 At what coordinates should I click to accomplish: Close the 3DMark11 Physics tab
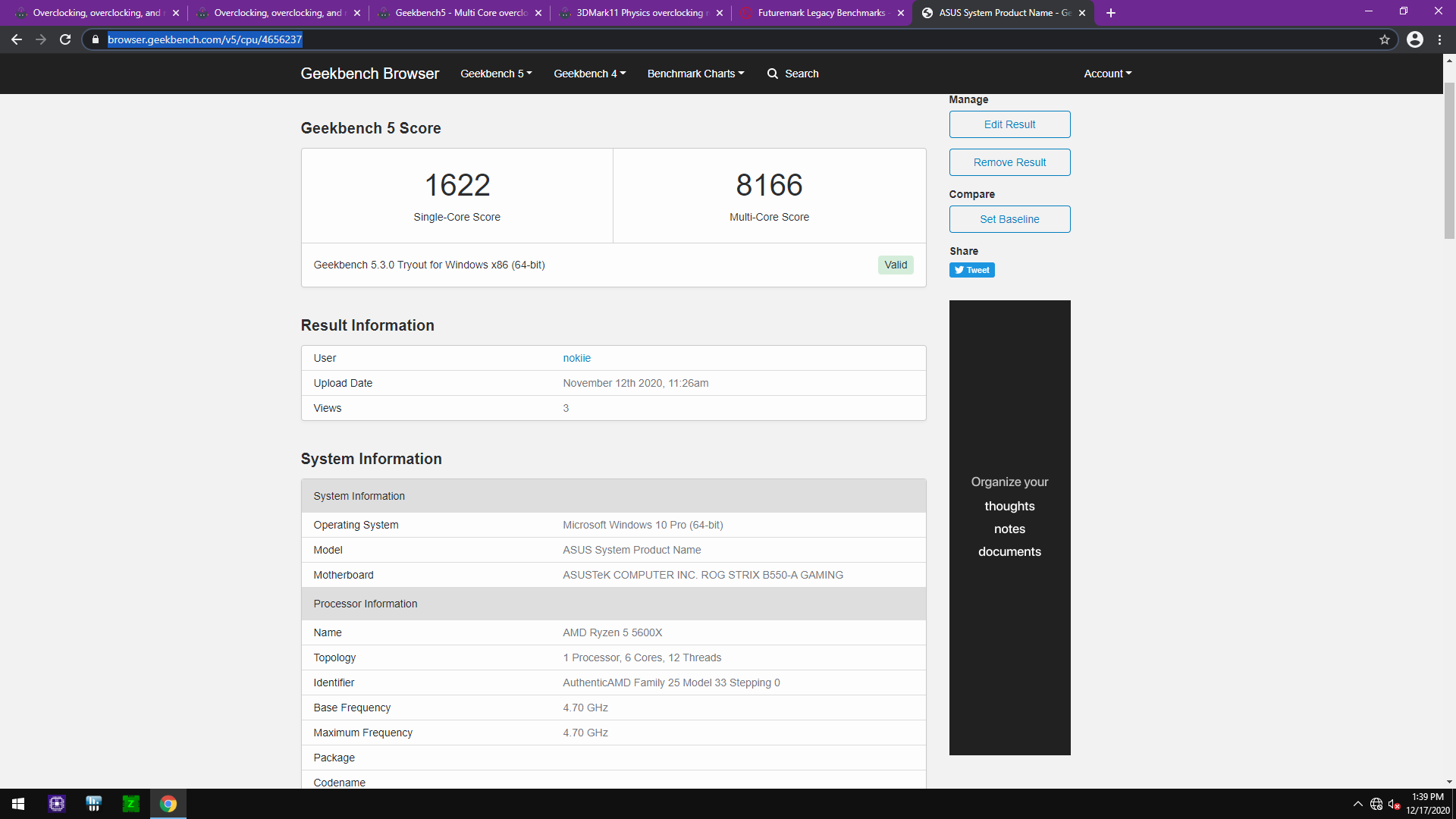click(x=720, y=13)
